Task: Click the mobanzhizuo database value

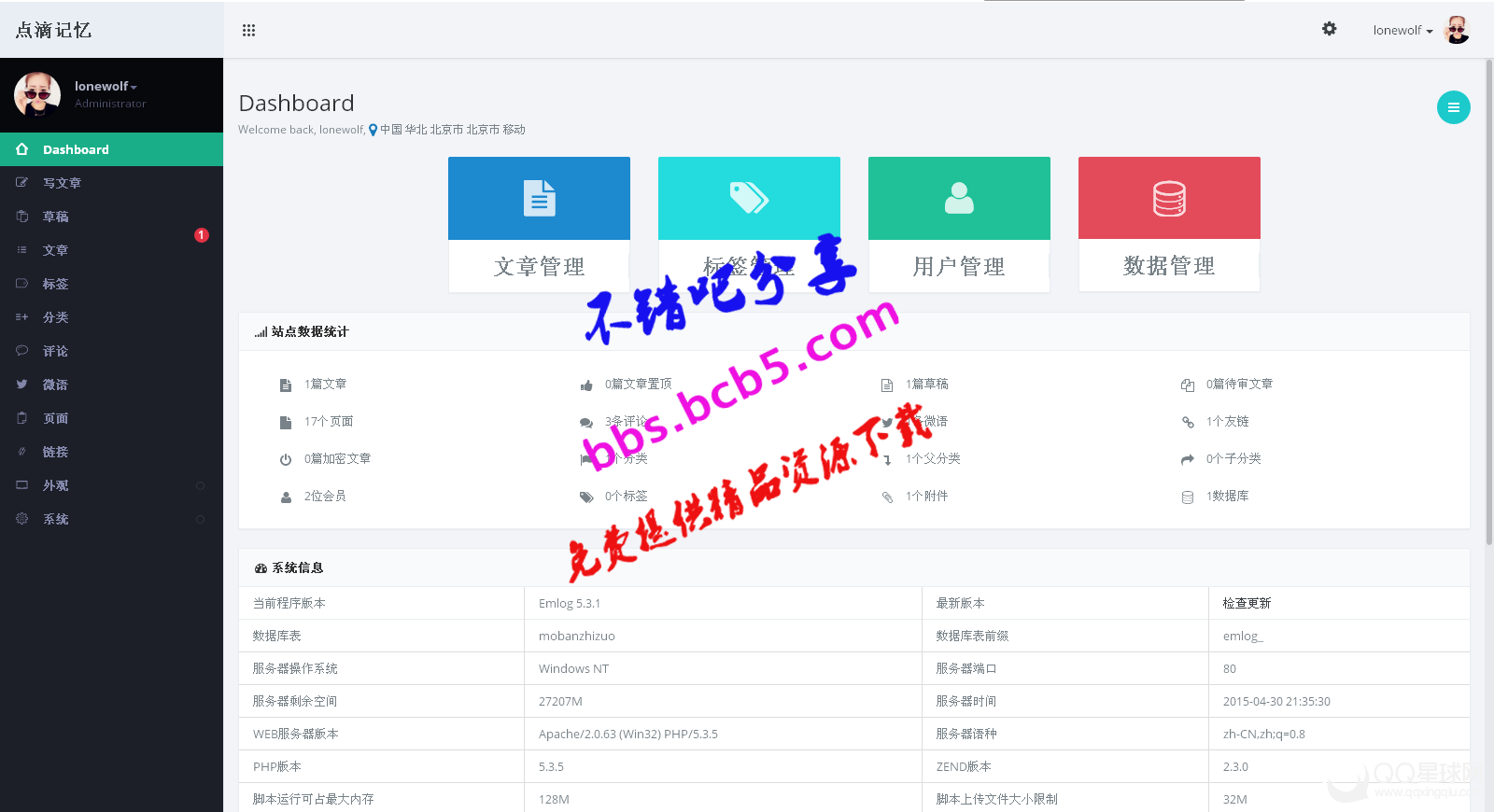Action: [576, 636]
